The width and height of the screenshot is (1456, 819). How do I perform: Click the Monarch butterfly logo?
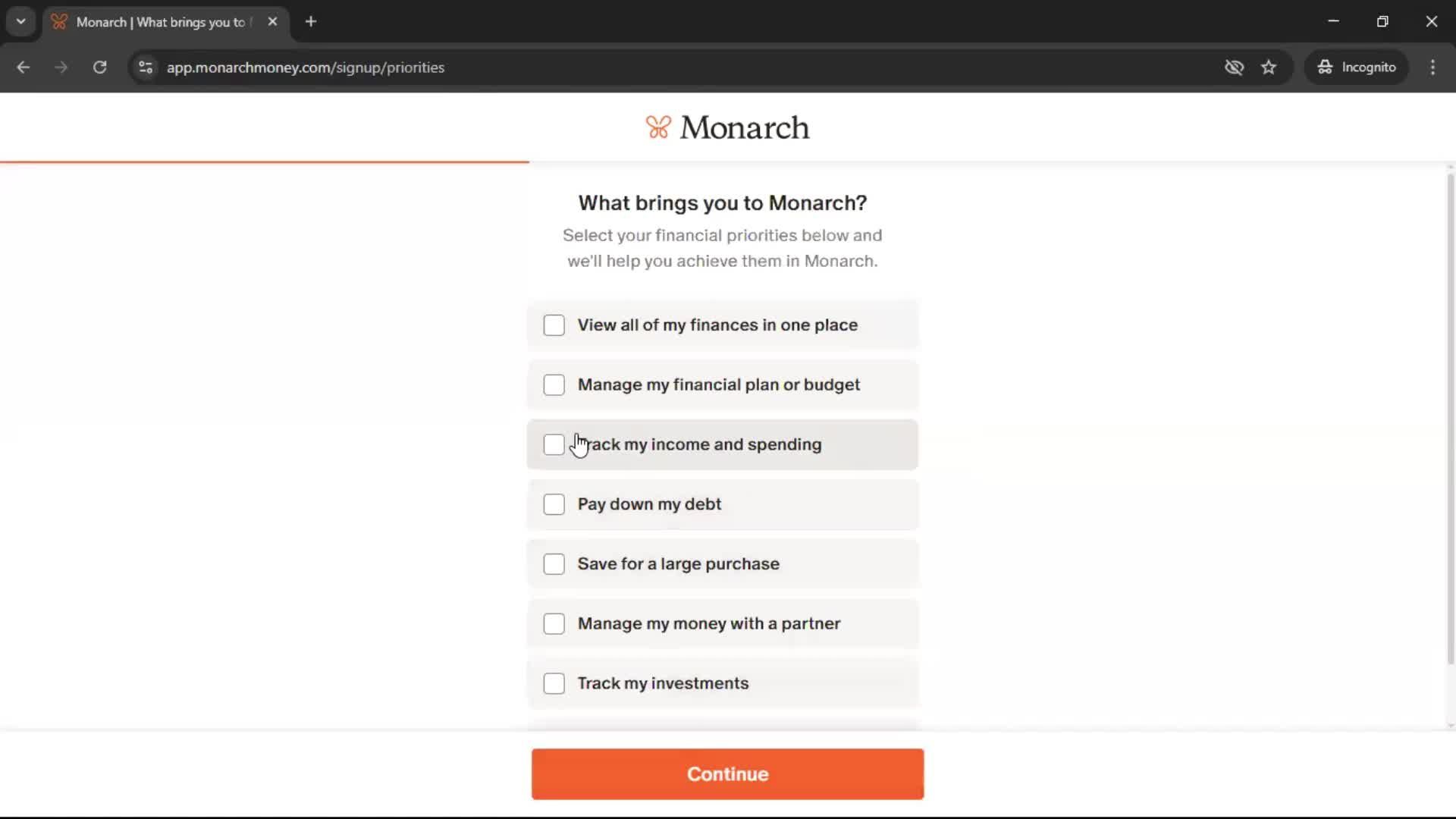[657, 127]
